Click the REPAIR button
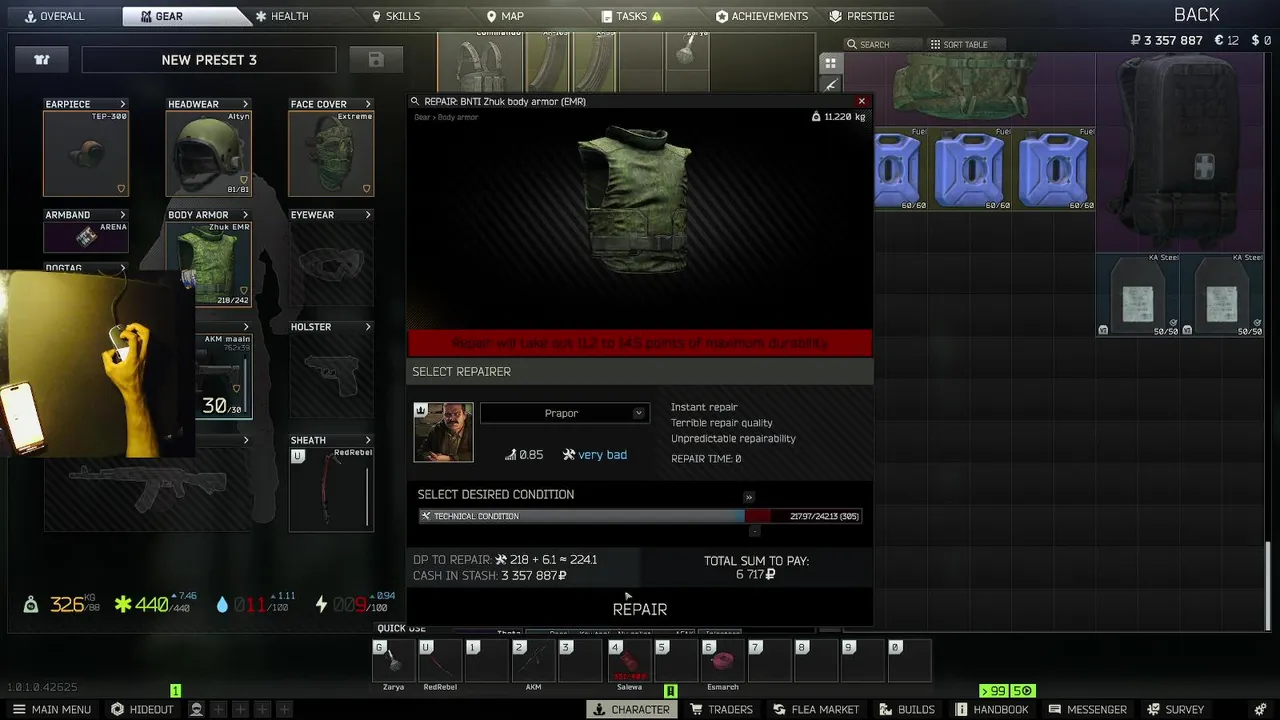This screenshot has height=720, width=1280. tap(640, 609)
